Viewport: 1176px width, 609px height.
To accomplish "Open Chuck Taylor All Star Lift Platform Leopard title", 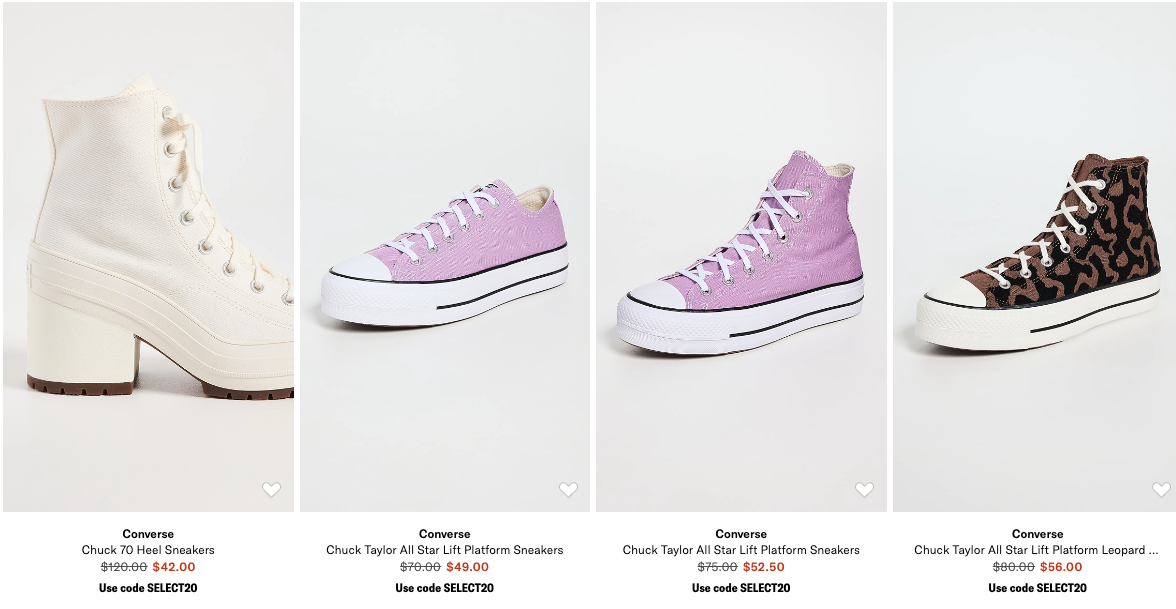I will (x=1037, y=550).
